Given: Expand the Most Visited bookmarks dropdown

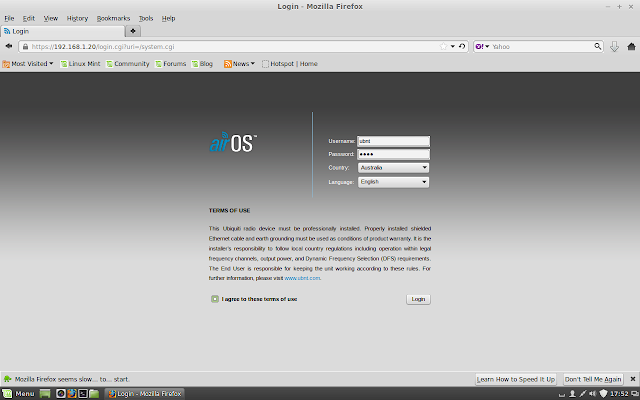Looking at the screenshot, I should pos(28,64).
